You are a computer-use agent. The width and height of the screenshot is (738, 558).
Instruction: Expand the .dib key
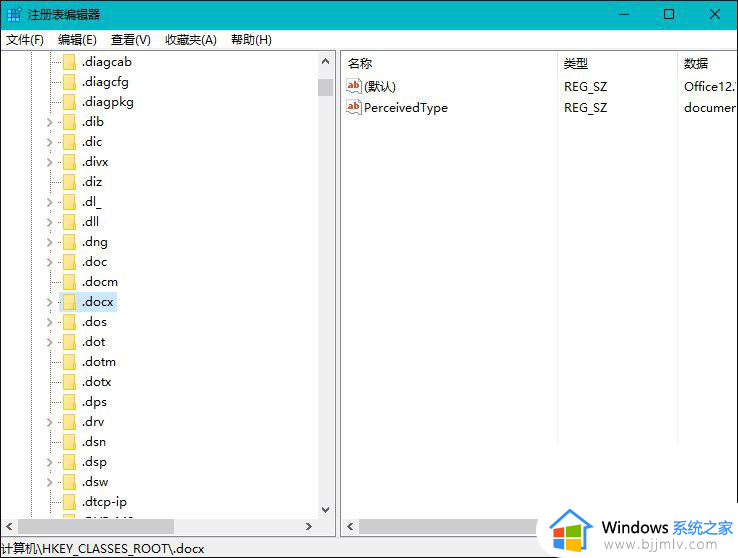(x=49, y=122)
